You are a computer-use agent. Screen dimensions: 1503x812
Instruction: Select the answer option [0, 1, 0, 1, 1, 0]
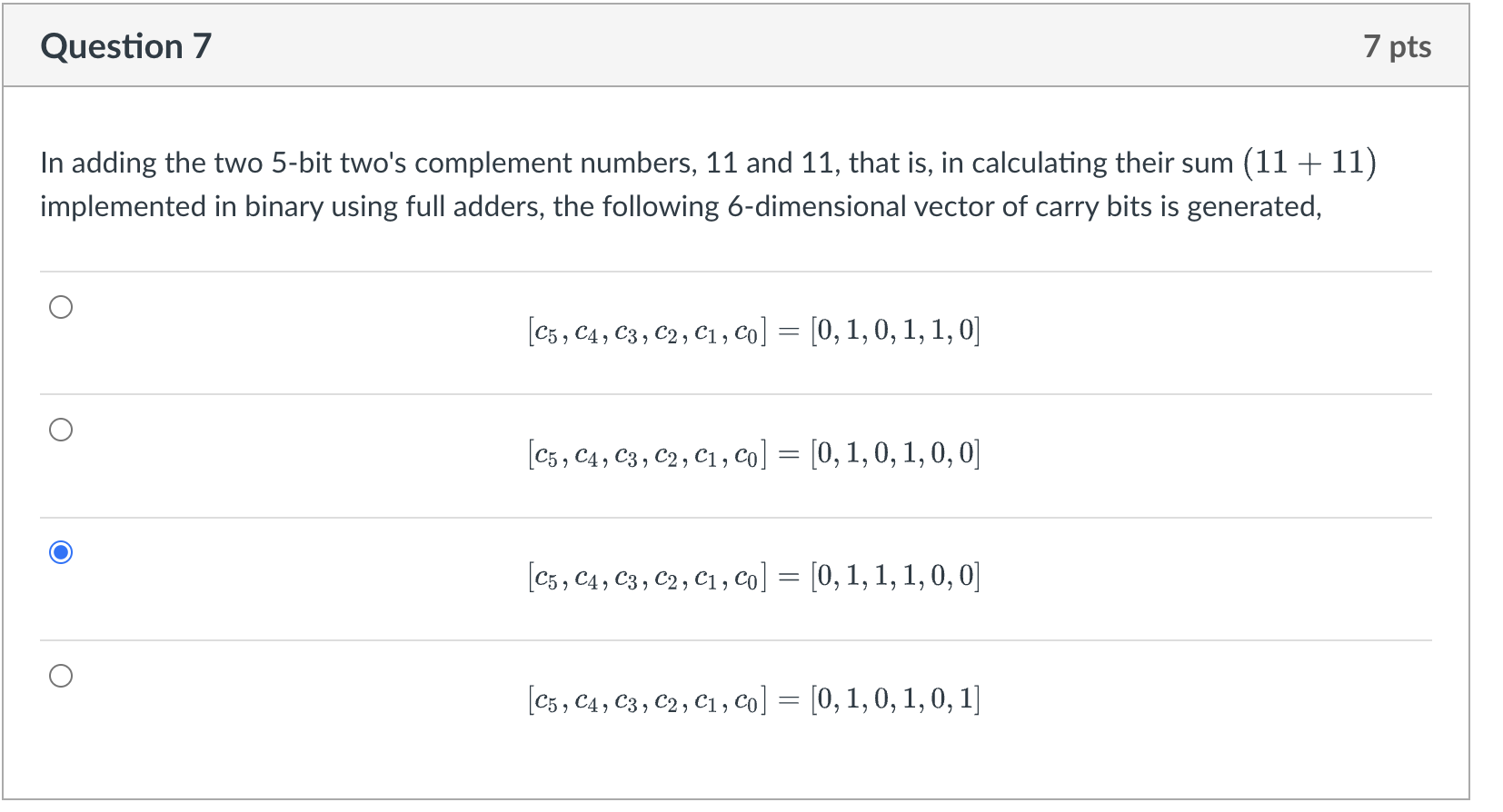60,307
